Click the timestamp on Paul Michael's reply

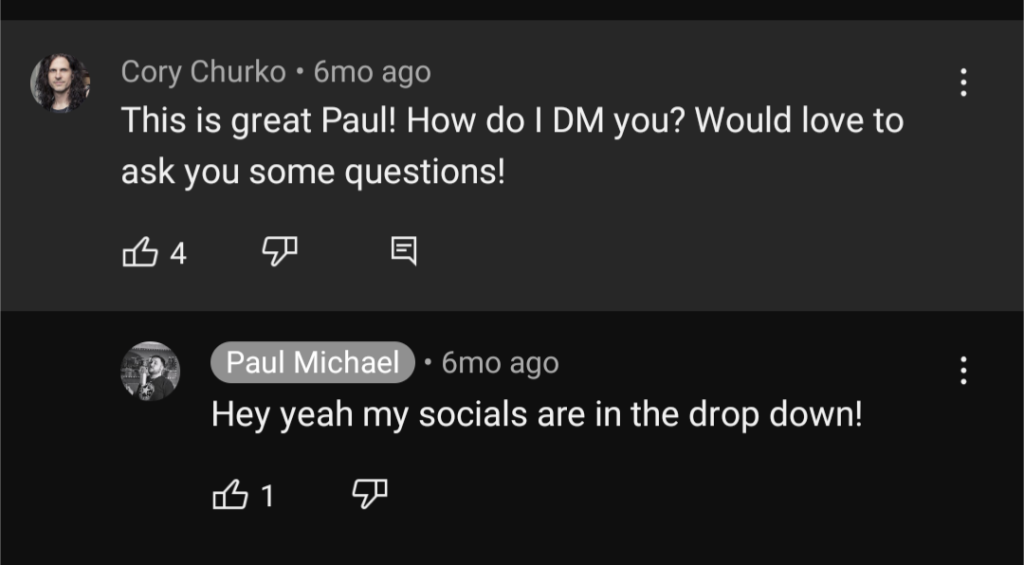500,362
